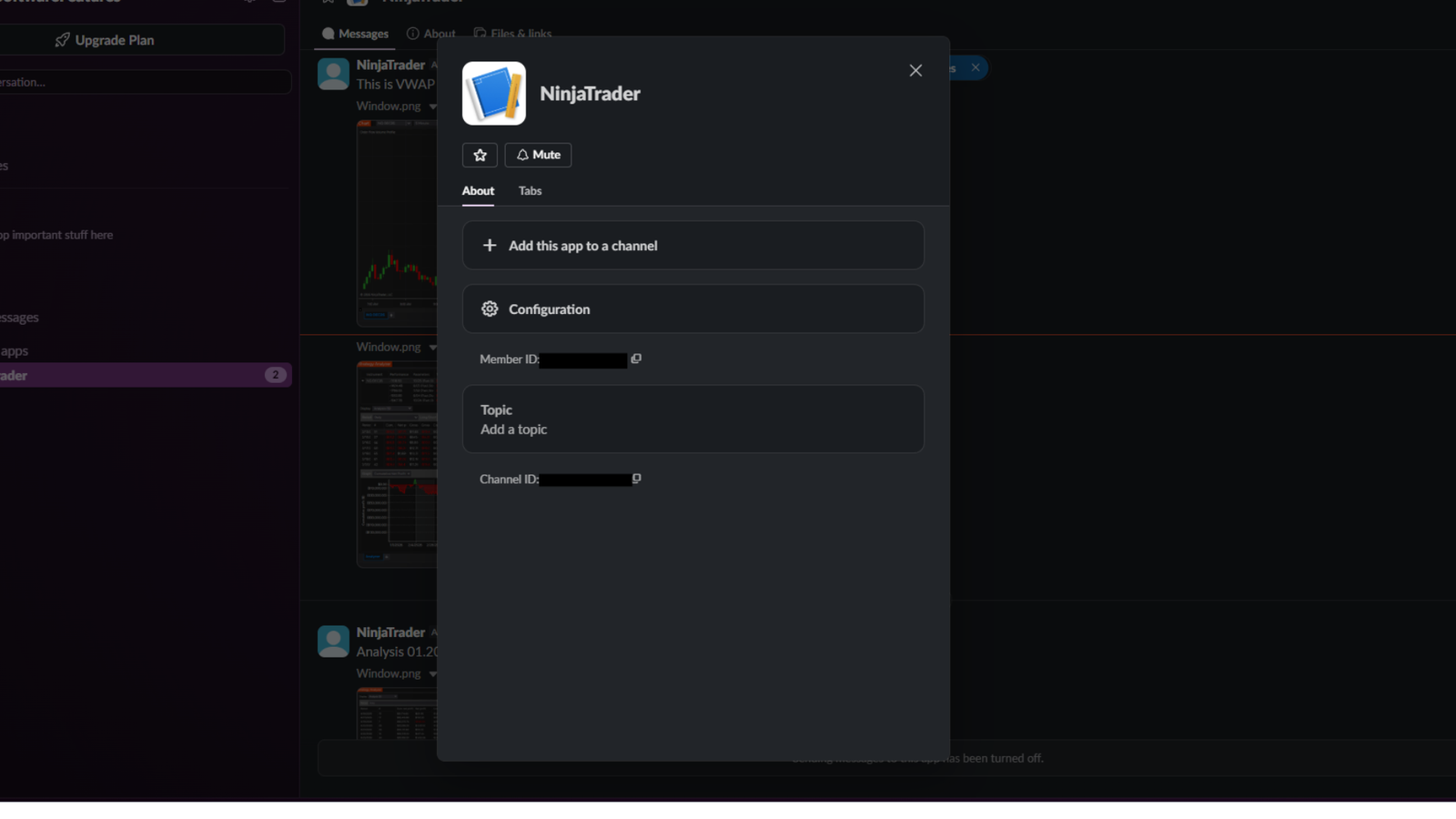Click Add a topic
This screenshot has width=1456, height=819.
[513, 430]
